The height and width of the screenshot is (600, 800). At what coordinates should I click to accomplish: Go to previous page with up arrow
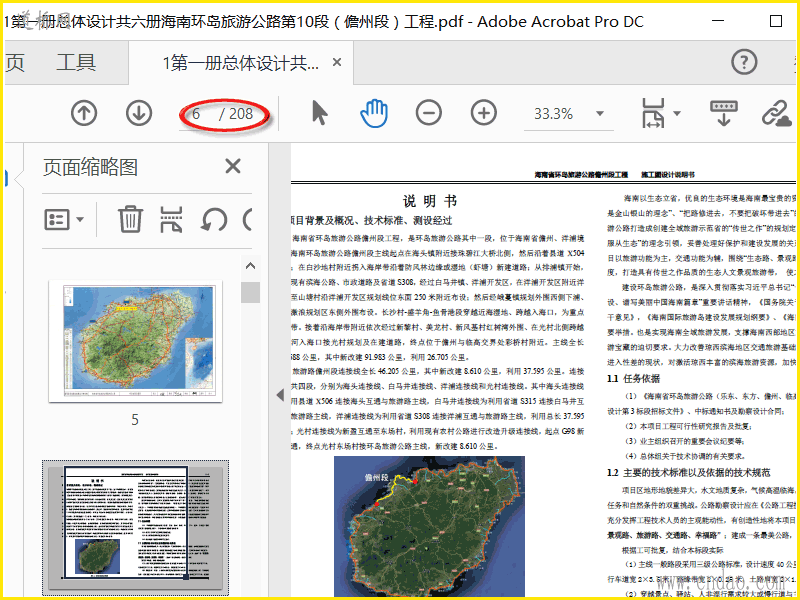(84, 113)
